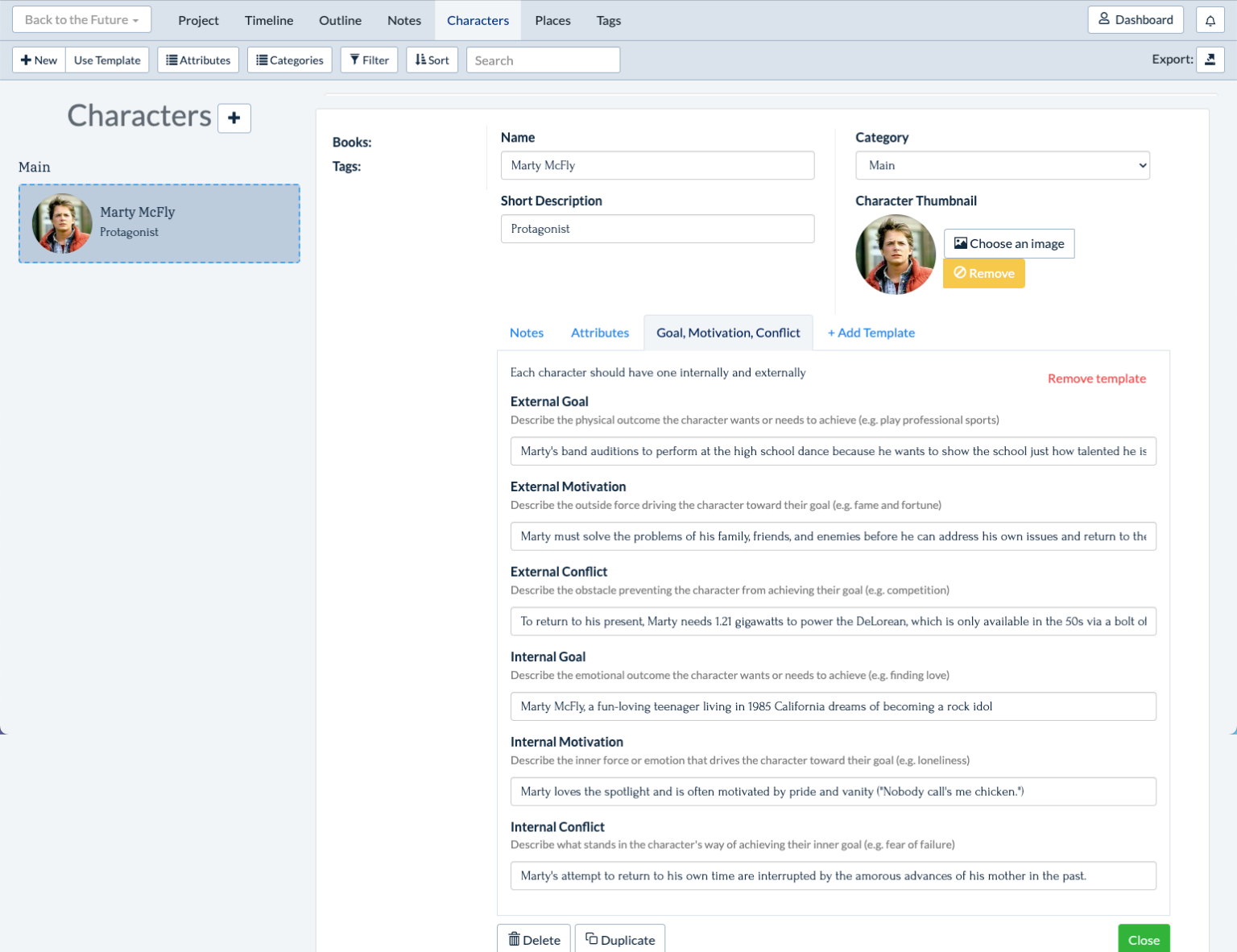Switch to the Timeline tab
The width and height of the screenshot is (1237, 952).
pyautogui.click(x=269, y=20)
